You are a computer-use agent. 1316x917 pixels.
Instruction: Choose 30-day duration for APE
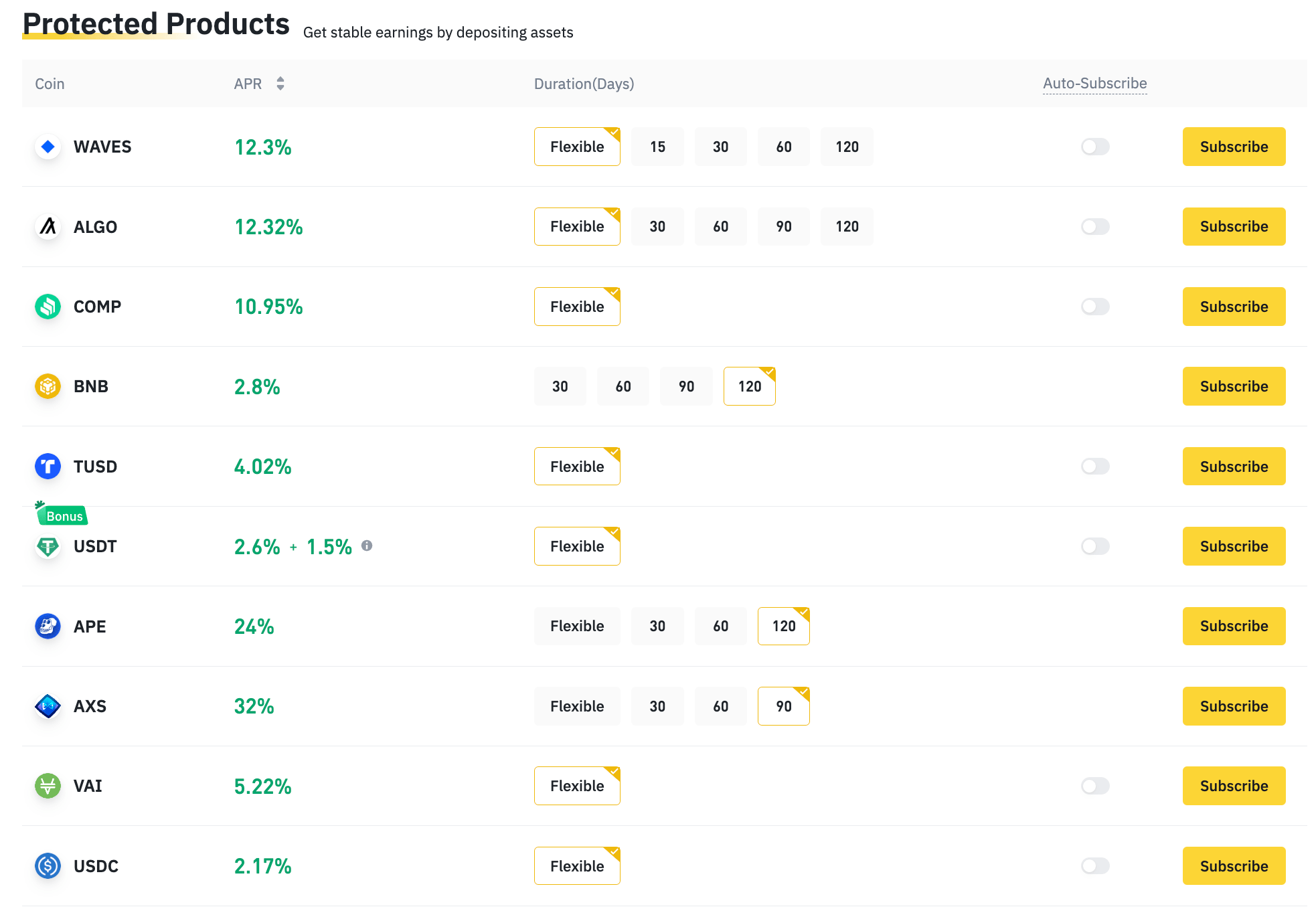click(x=657, y=626)
